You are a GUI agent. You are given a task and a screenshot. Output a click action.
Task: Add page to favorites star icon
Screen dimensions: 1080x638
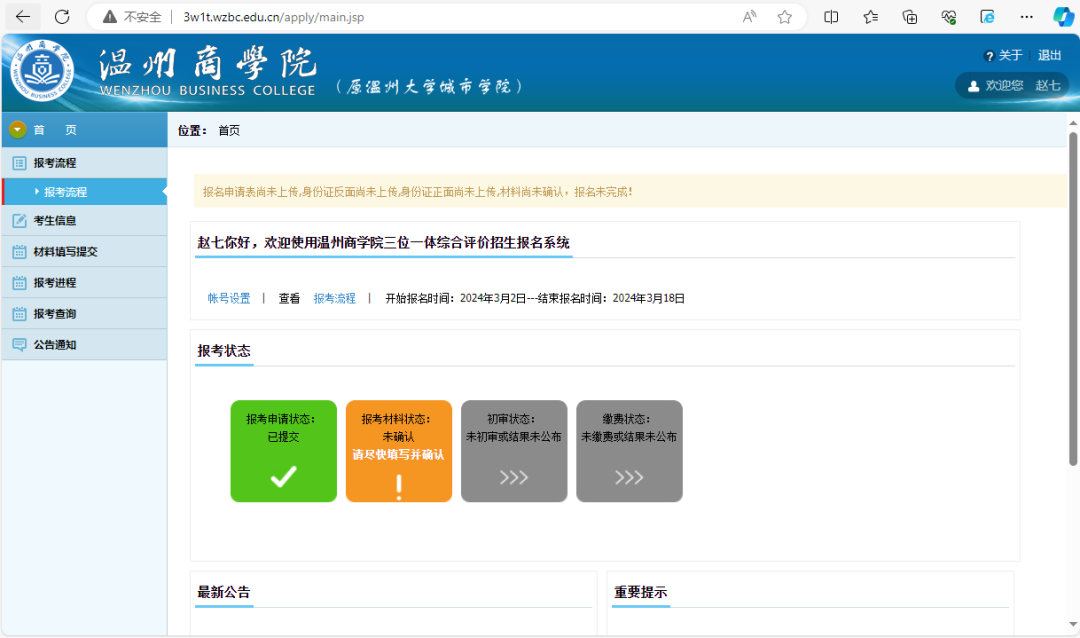pos(785,16)
